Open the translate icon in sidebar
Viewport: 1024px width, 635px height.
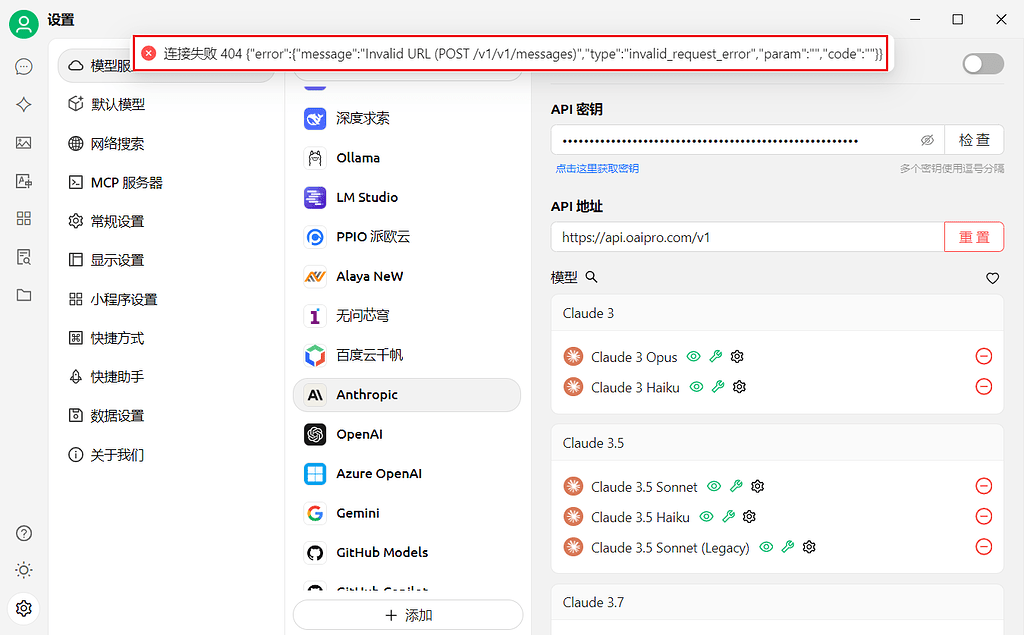[x=24, y=181]
